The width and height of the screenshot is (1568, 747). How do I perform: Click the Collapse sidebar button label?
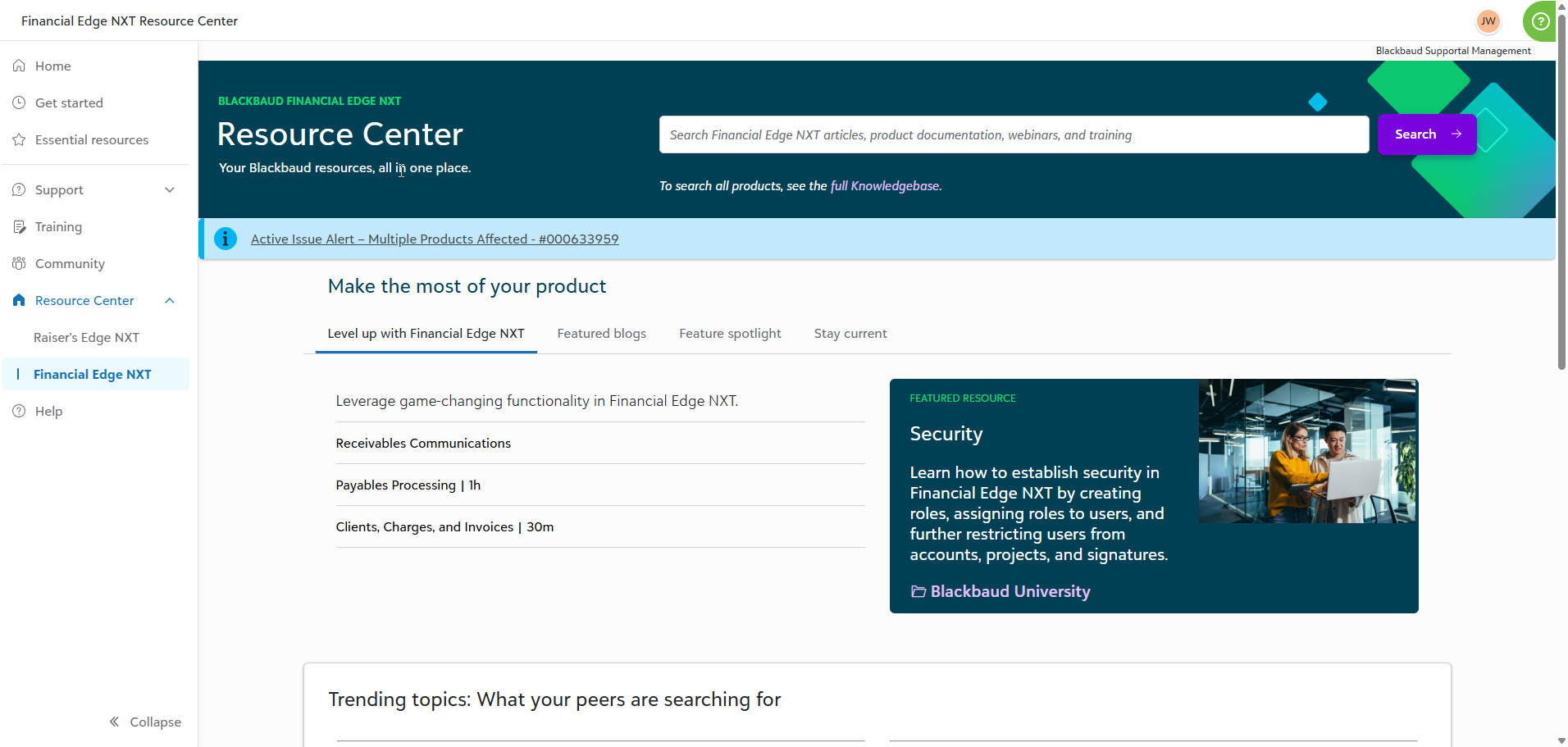point(155,722)
